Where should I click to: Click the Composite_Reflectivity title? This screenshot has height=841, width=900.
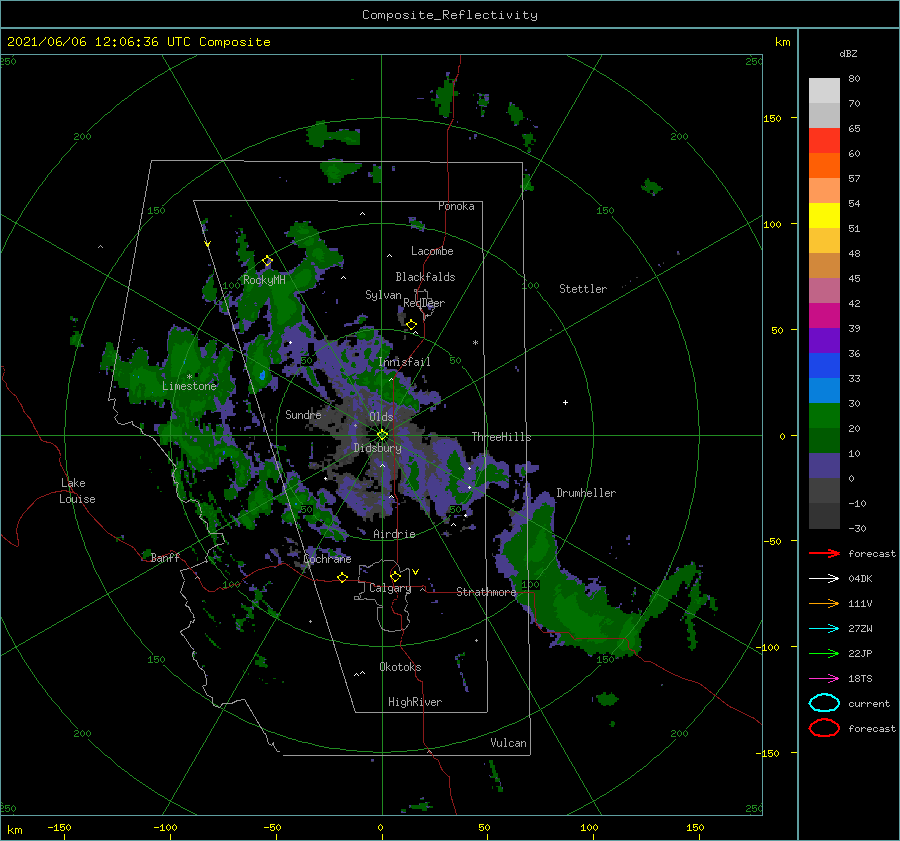pos(450,15)
